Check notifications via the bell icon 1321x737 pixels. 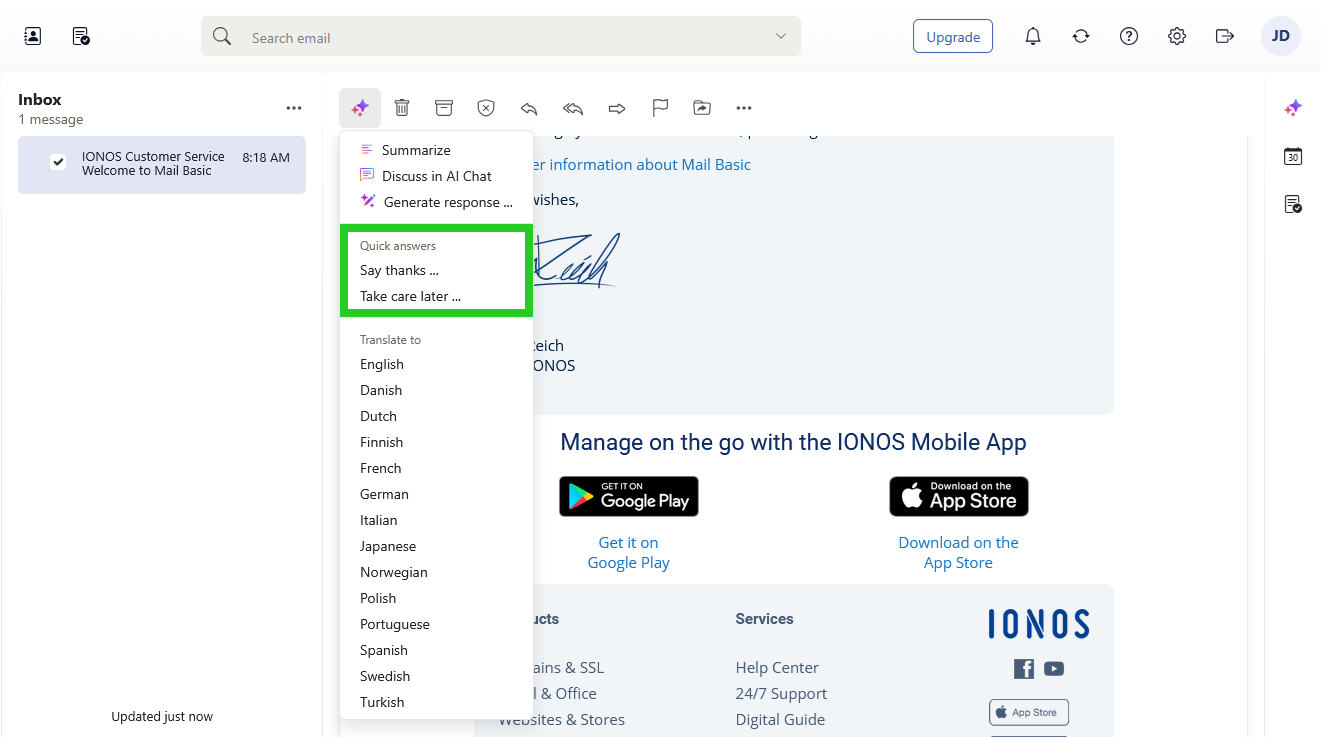[x=1033, y=35]
